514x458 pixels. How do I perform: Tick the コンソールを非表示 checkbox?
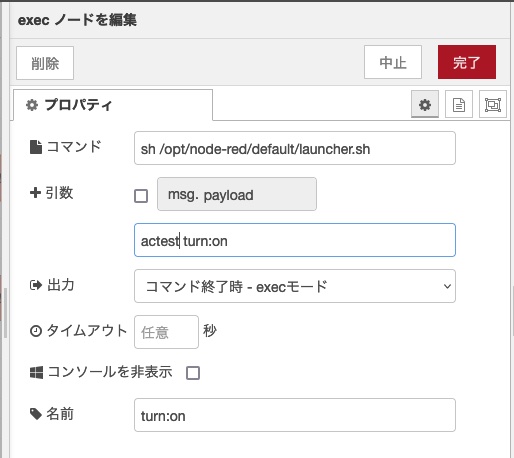coord(193,373)
